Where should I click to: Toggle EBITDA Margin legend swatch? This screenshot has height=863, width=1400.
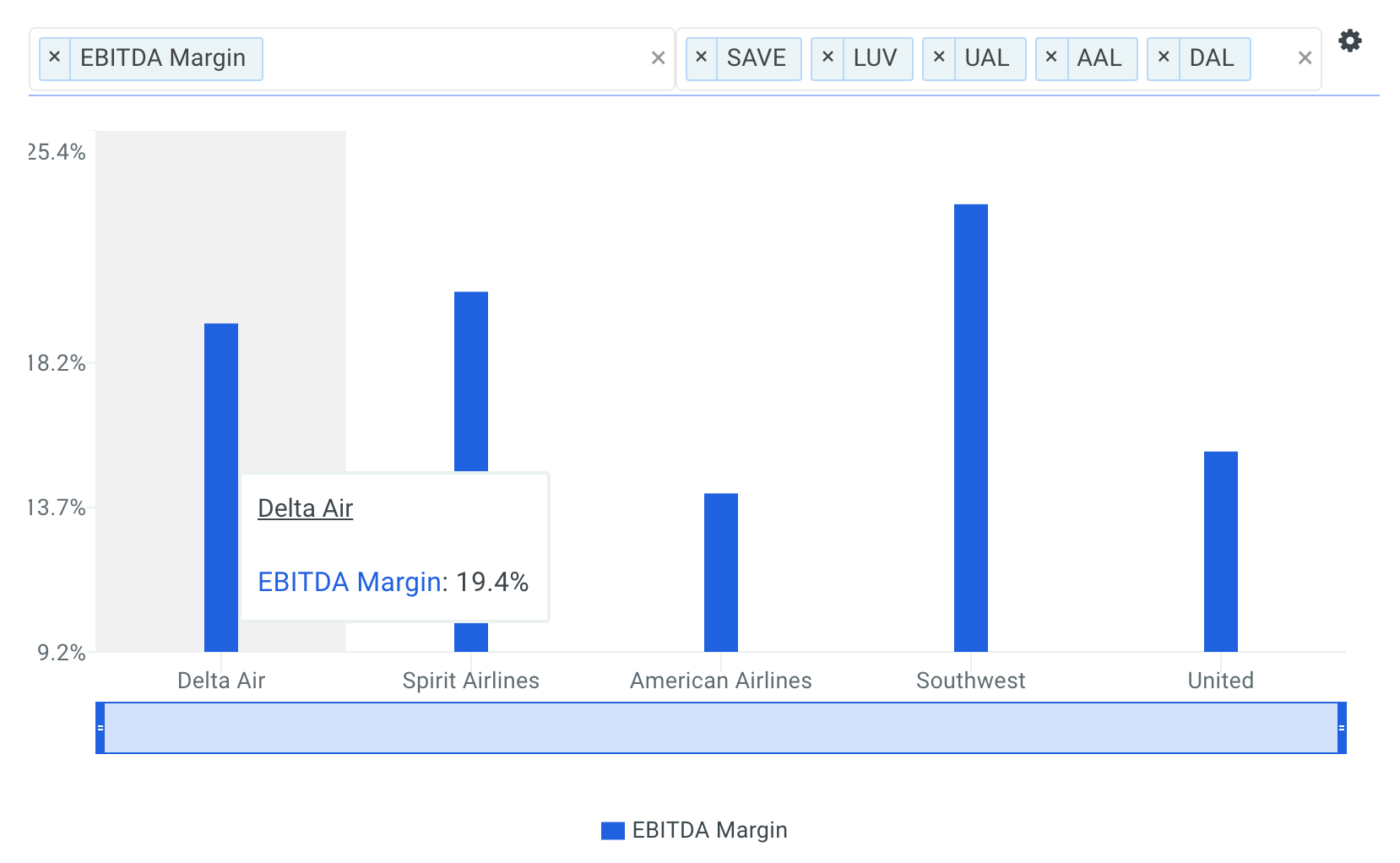click(x=613, y=831)
